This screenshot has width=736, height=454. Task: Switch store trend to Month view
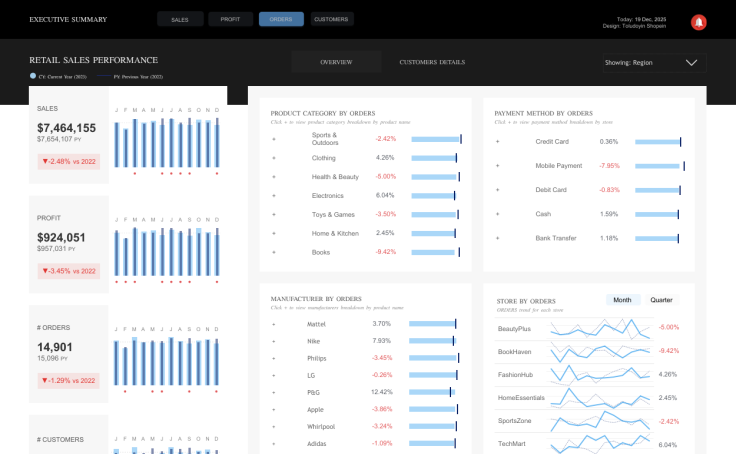pyautogui.click(x=622, y=300)
